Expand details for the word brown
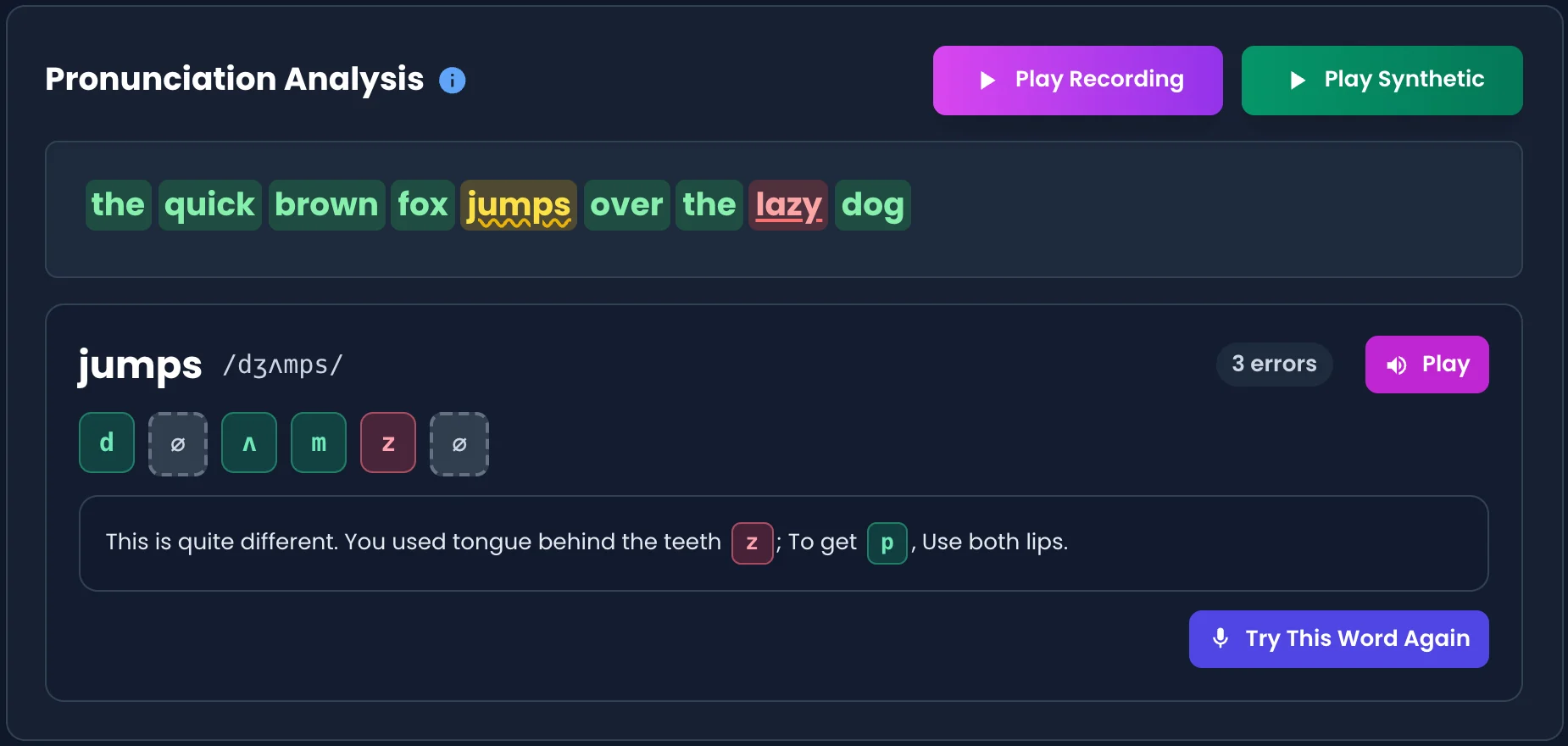This screenshot has width=1568, height=746. click(326, 204)
